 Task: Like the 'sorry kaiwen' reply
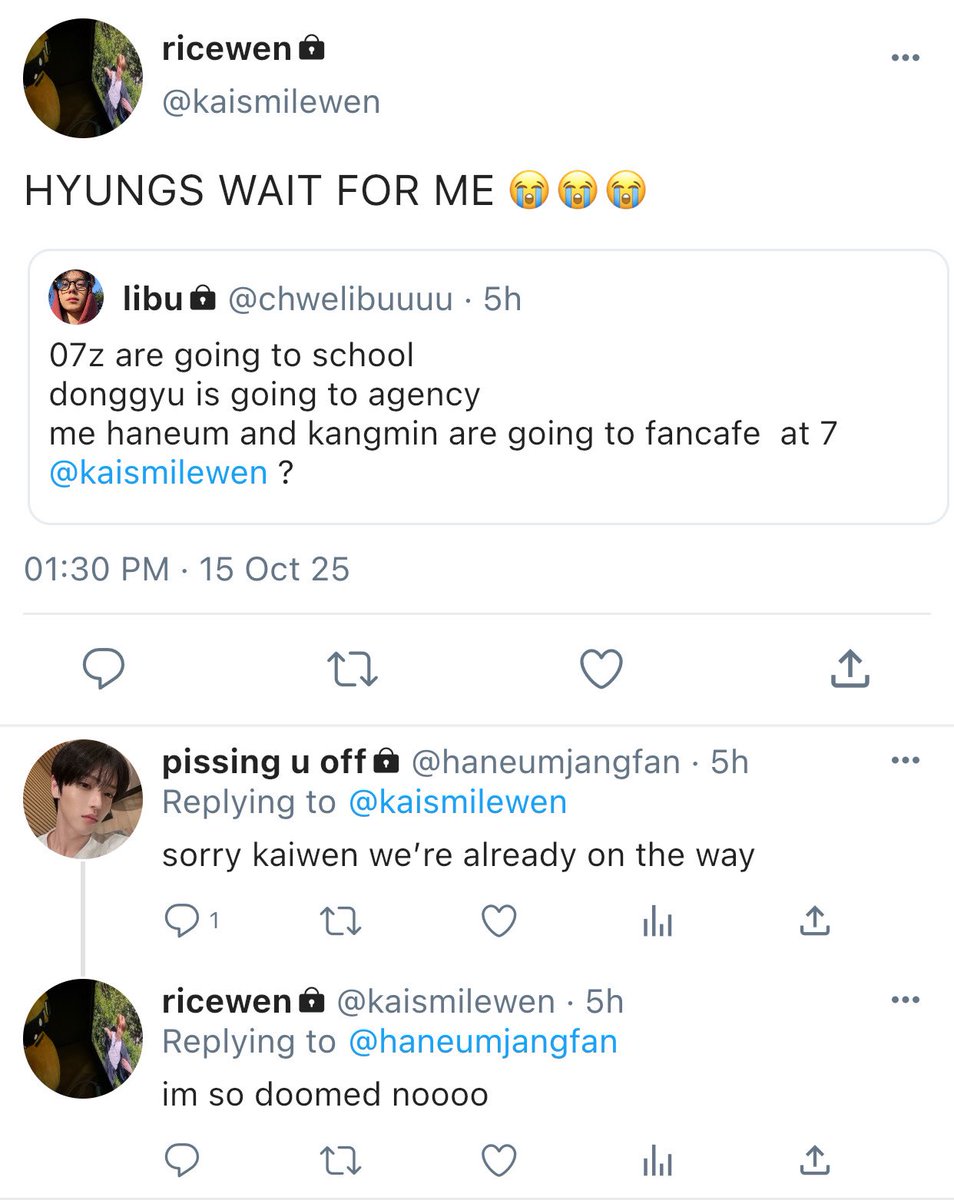point(499,921)
